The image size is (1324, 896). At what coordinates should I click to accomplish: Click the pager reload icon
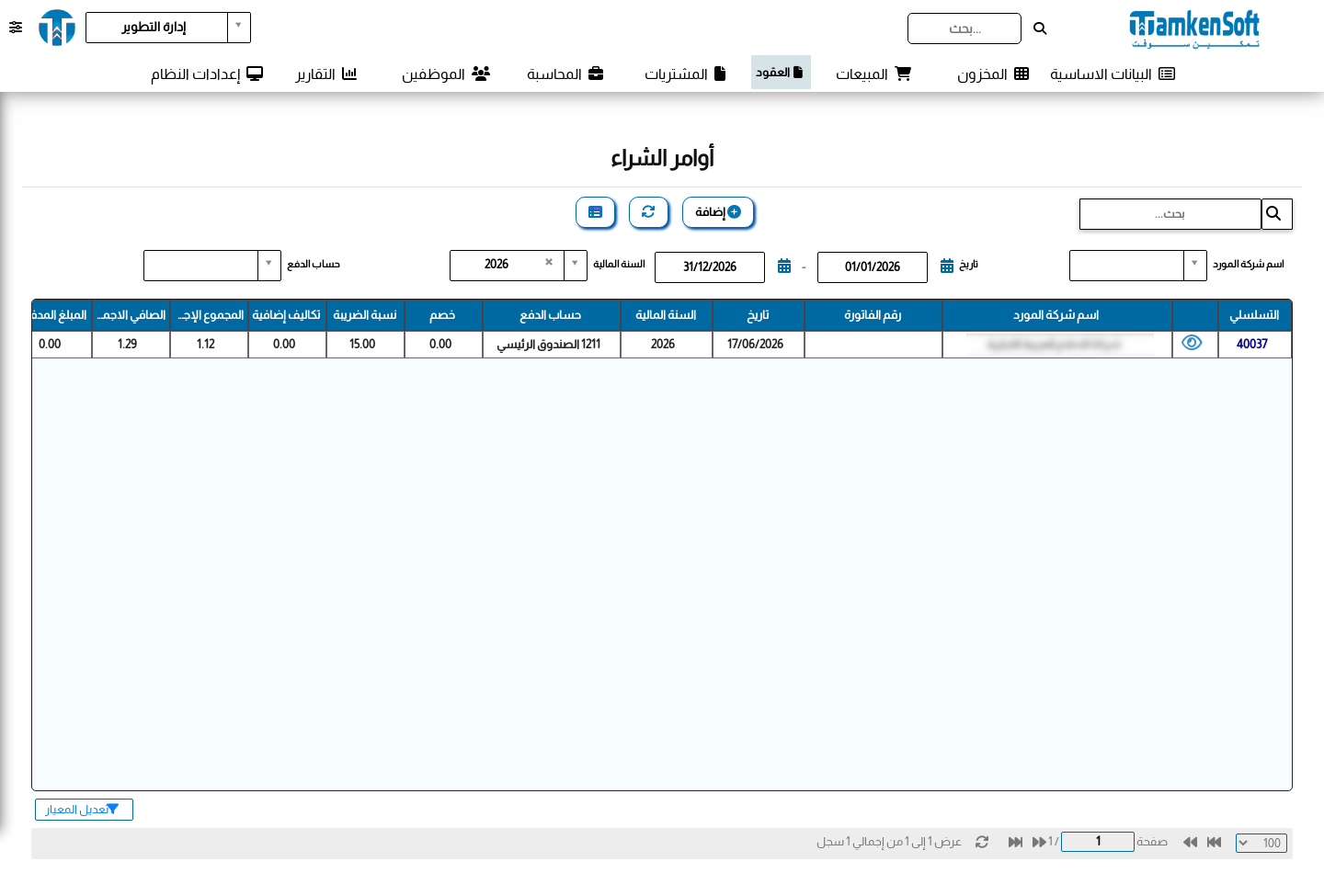[982, 842]
